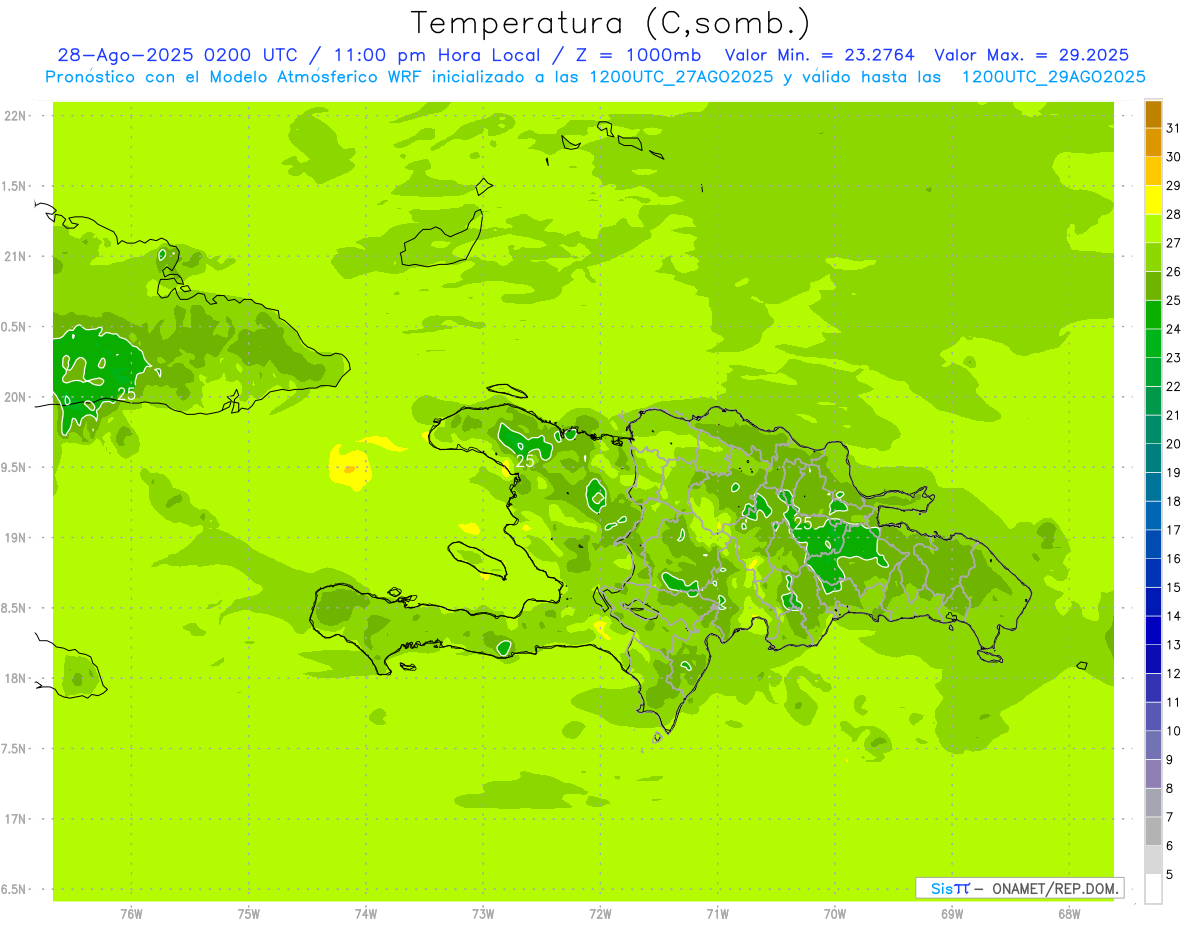The image size is (1200, 927).
Task: Select the orange swatch between 30 and 31
Action: pyautogui.click(x=1153, y=143)
